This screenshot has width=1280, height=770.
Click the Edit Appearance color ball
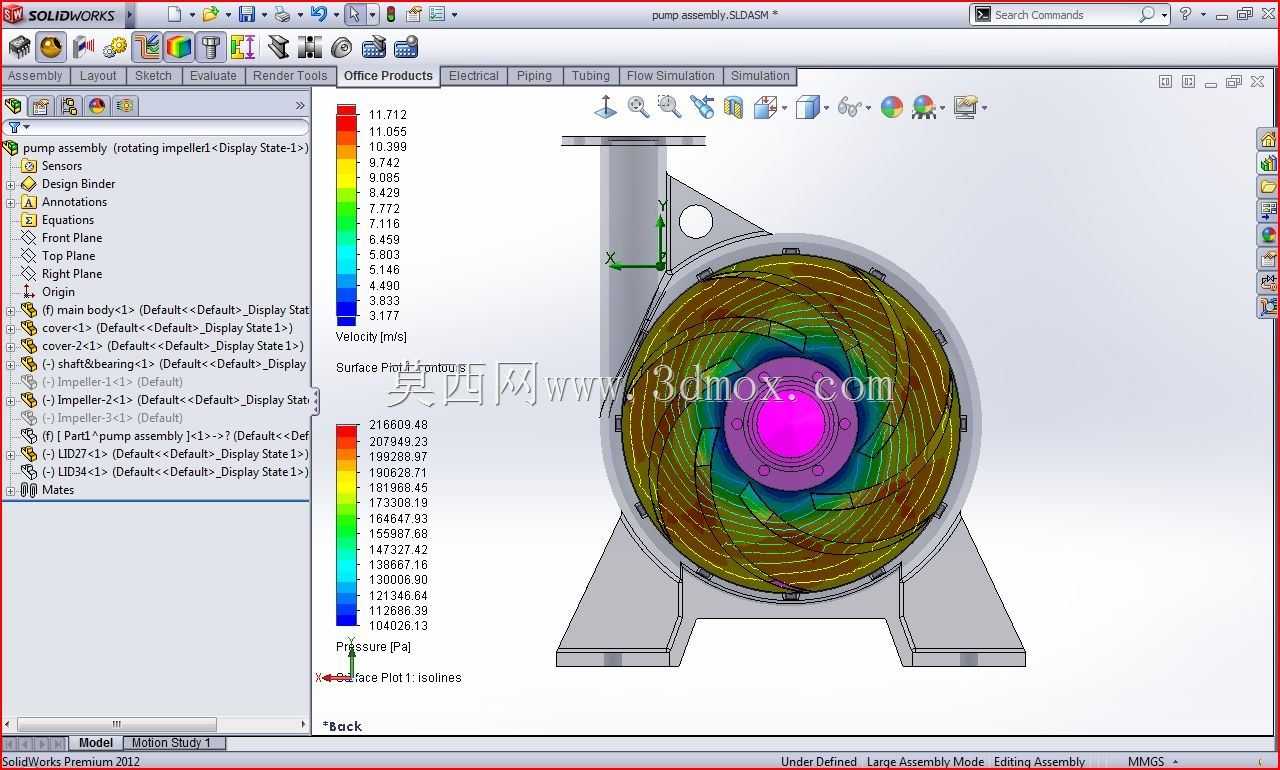point(892,107)
